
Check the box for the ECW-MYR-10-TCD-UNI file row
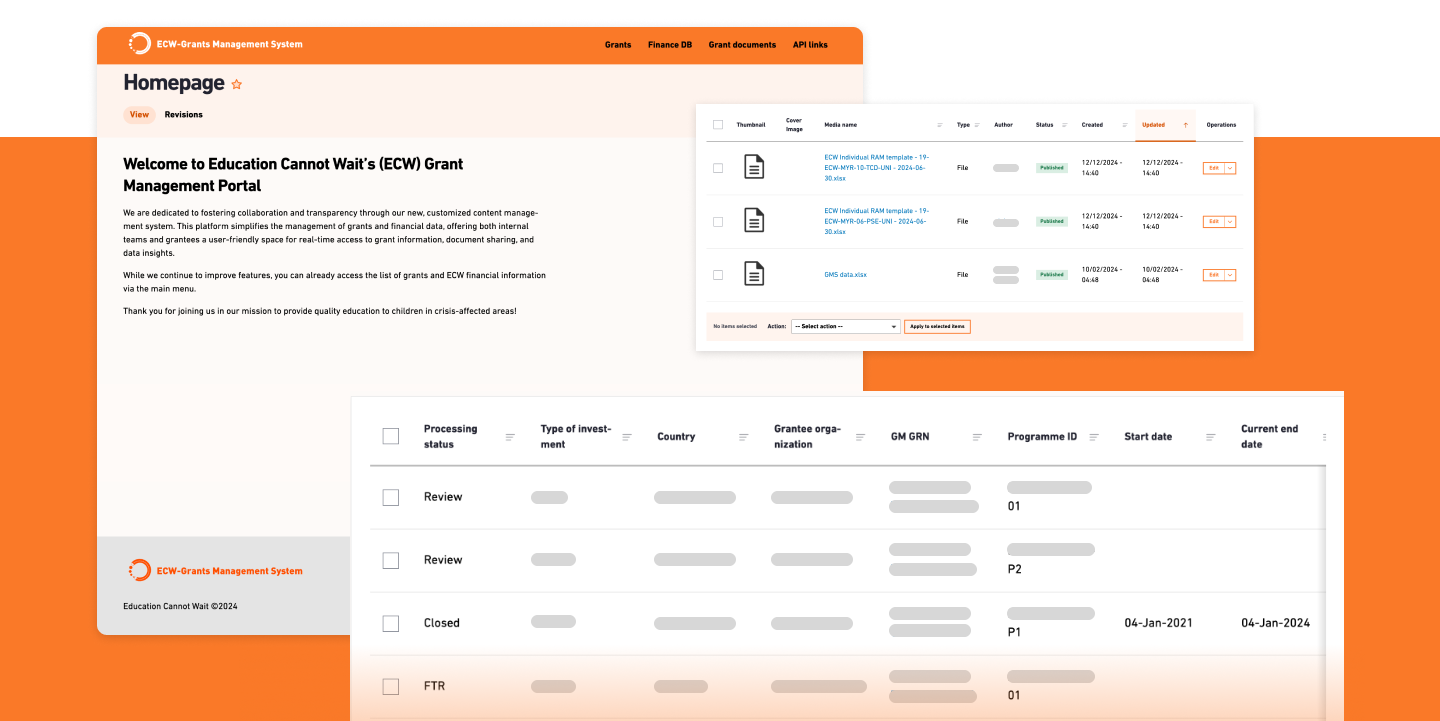point(718,168)
